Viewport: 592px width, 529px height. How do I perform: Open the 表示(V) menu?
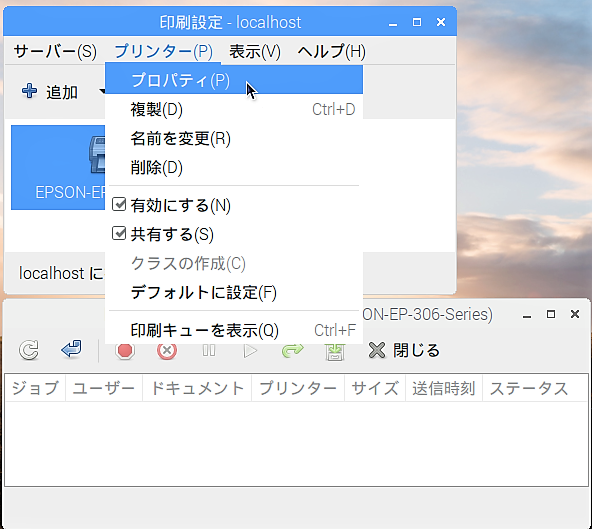click(255, 51)
